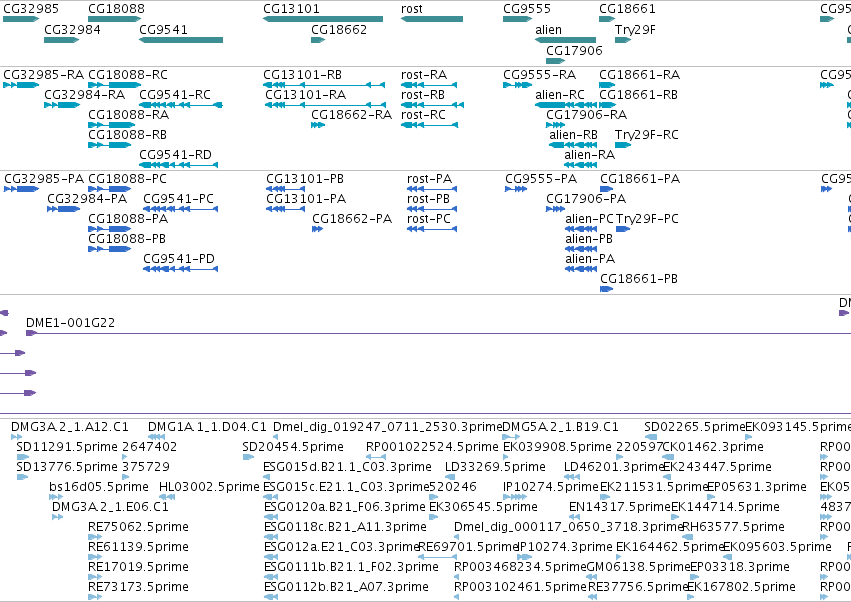The image size is (851, 602).
Task: Click the CG9541 gene label
Action: [163, 29]
